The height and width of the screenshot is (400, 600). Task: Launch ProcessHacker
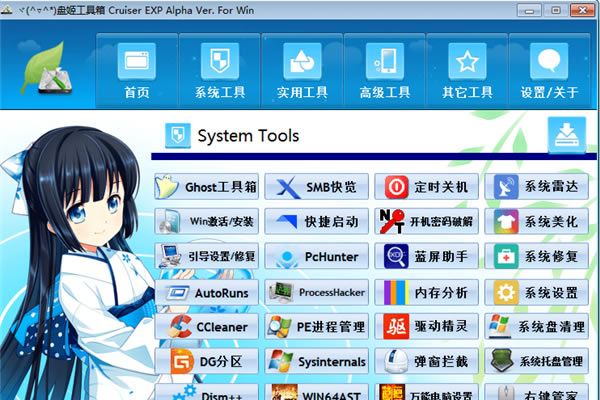[316, 292]
